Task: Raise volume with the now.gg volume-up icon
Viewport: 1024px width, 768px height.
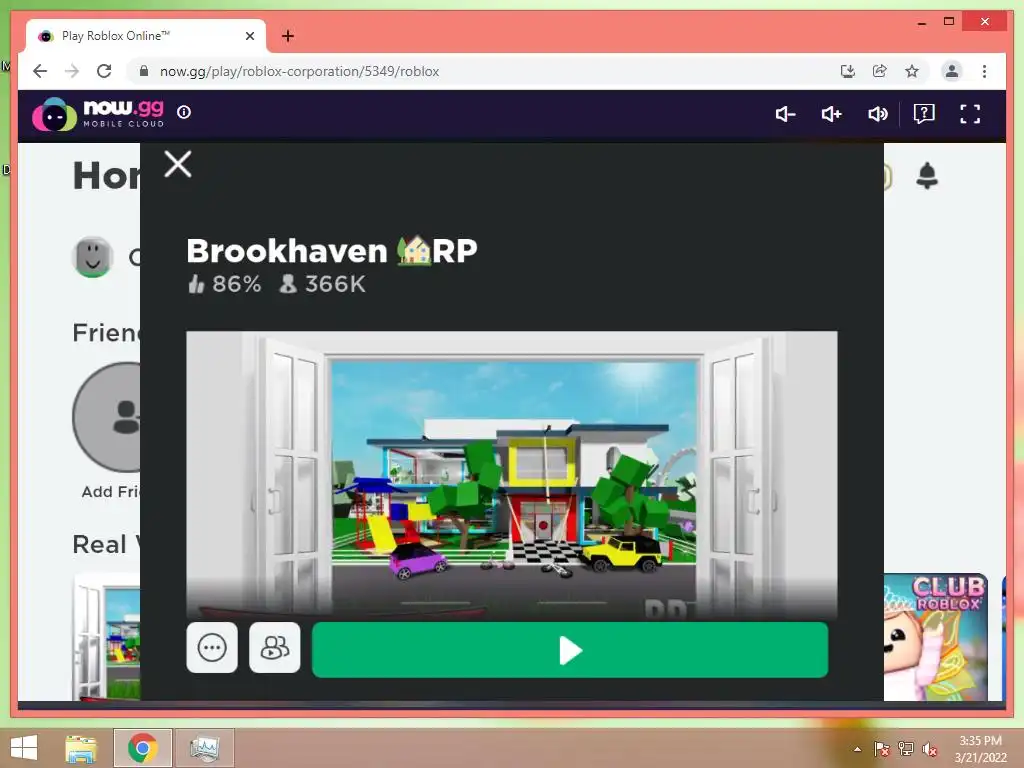Action: tap(831, 114)
